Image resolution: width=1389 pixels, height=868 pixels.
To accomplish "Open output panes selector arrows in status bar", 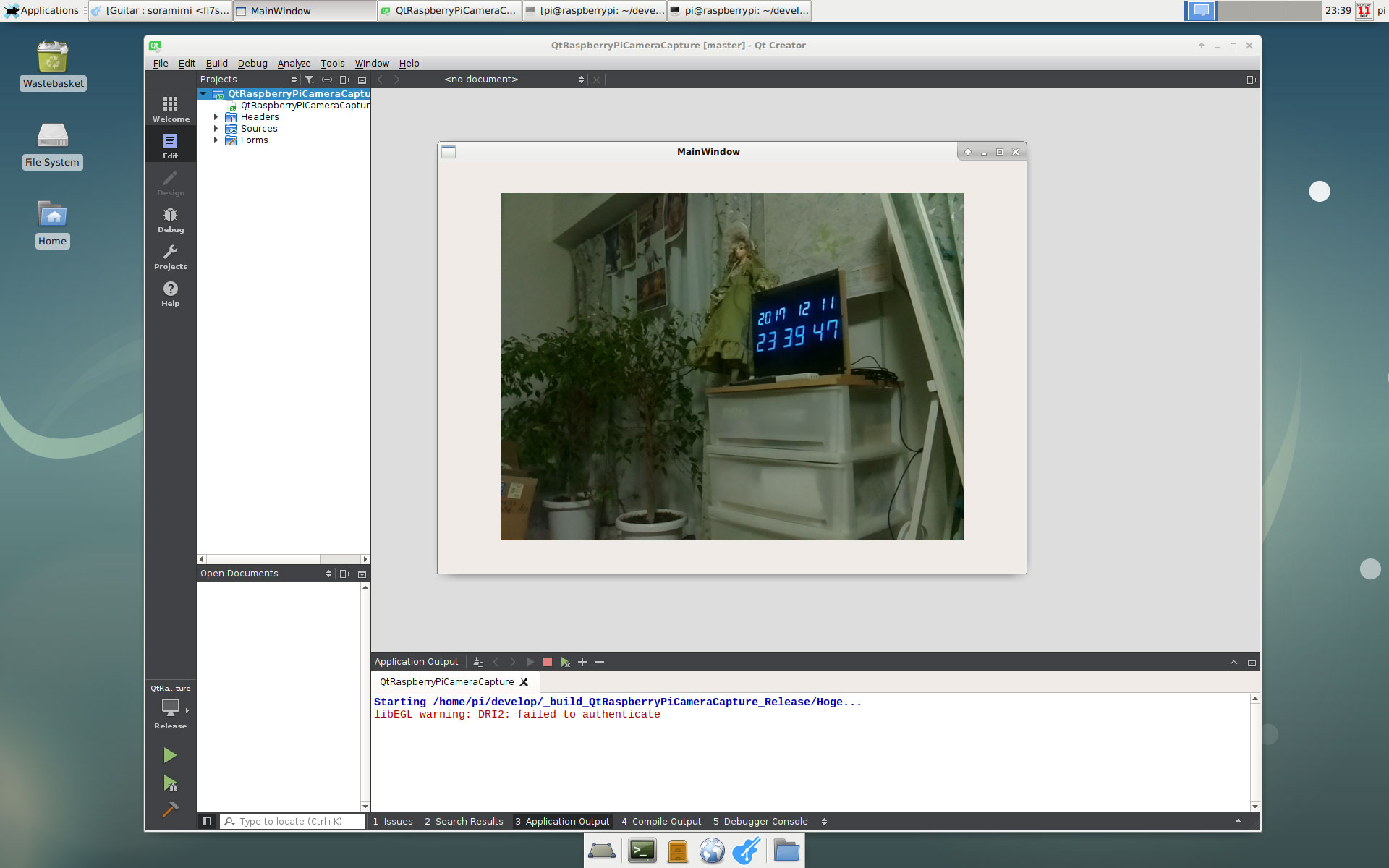I will click(824, 821).
